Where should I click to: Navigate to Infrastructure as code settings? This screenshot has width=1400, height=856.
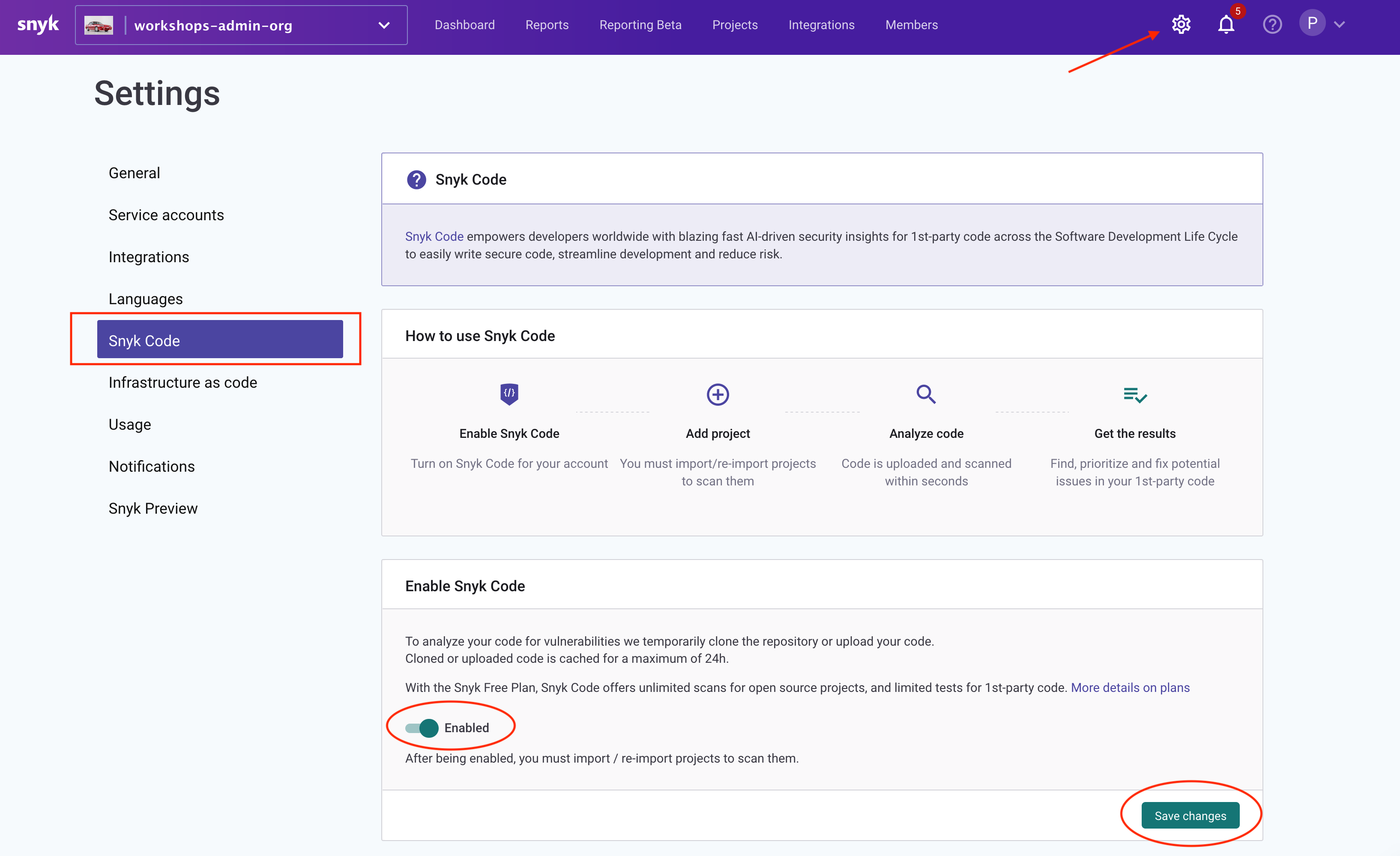click(x=183, y=382)
